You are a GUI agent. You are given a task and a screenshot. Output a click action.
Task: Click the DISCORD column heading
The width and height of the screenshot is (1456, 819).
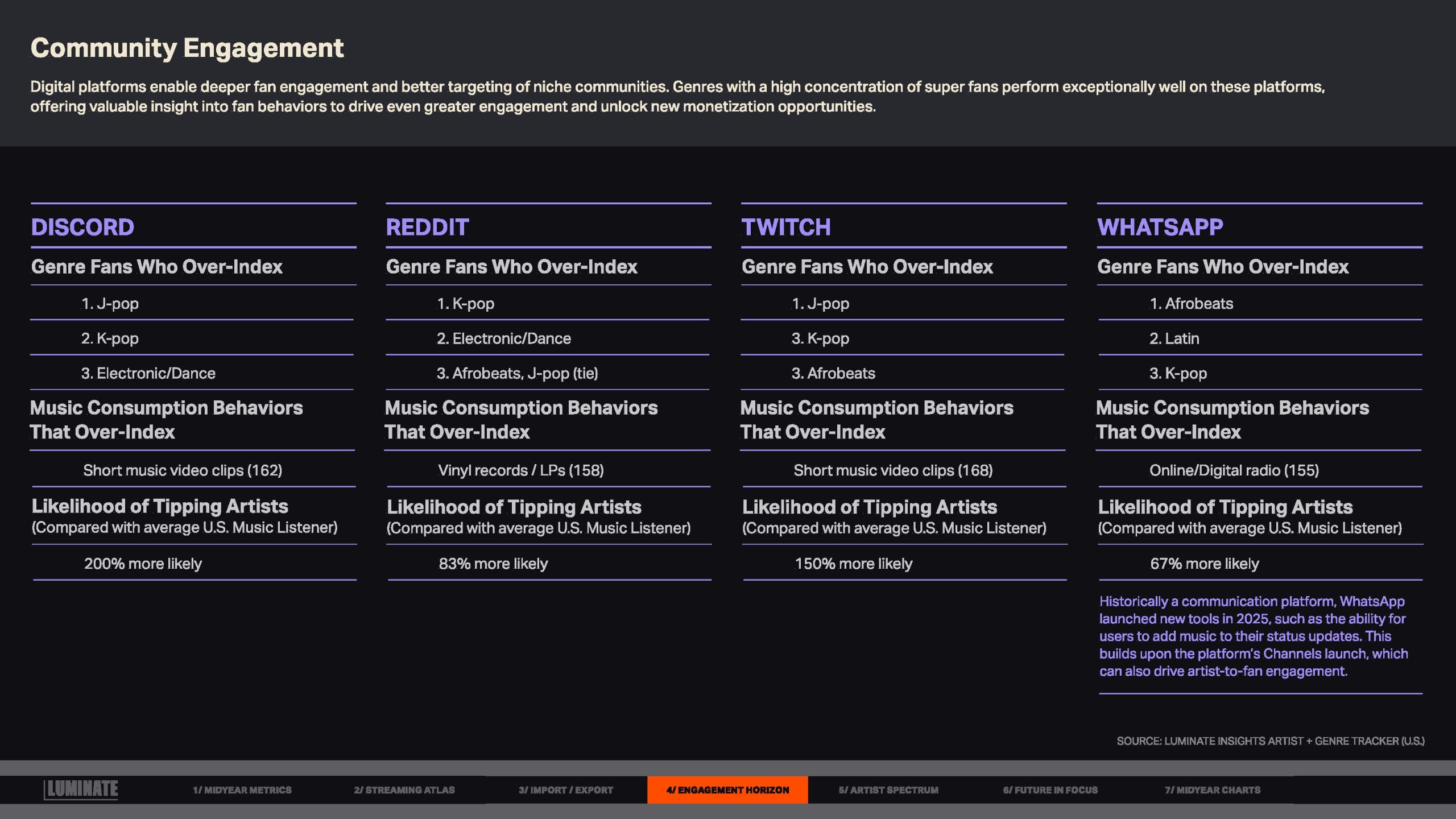(82, 227)
